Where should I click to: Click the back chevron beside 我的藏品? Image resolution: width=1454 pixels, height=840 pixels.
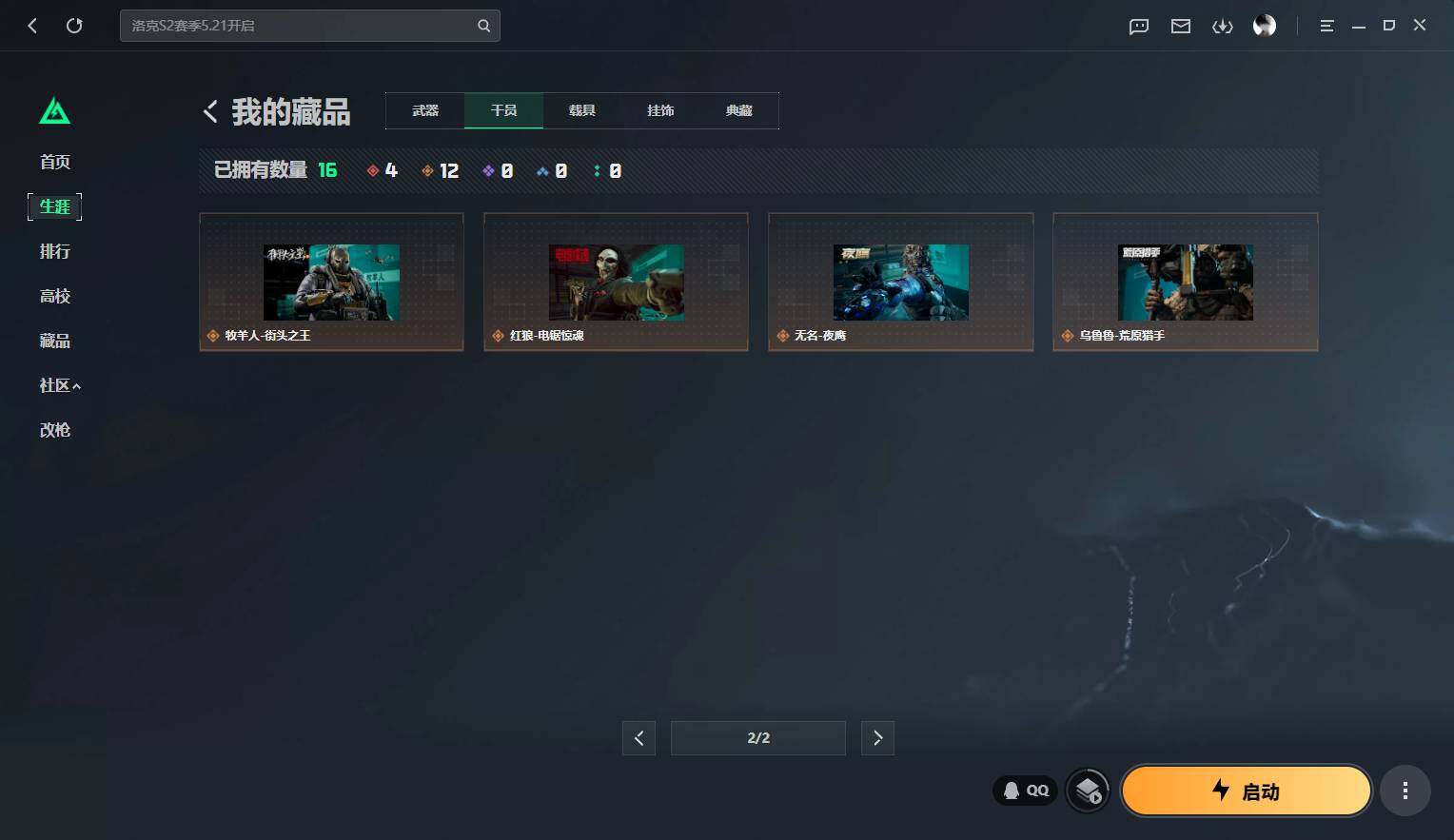(x=210, y=111)
